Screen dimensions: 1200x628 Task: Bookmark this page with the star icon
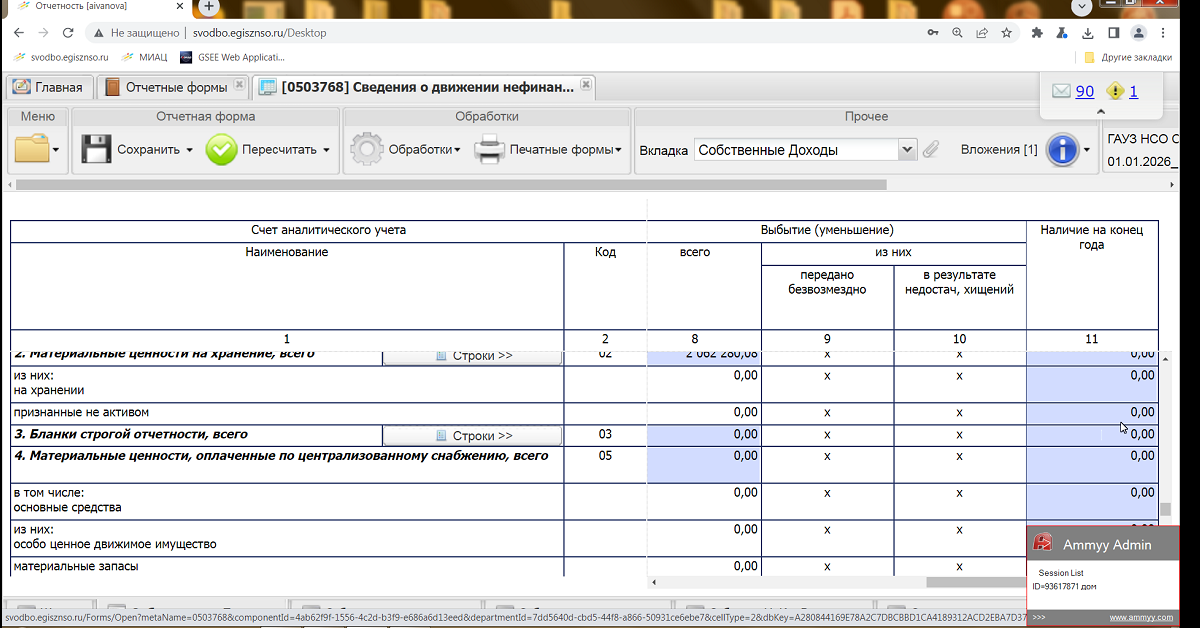pyautogui.click(x=1006, y=33)
